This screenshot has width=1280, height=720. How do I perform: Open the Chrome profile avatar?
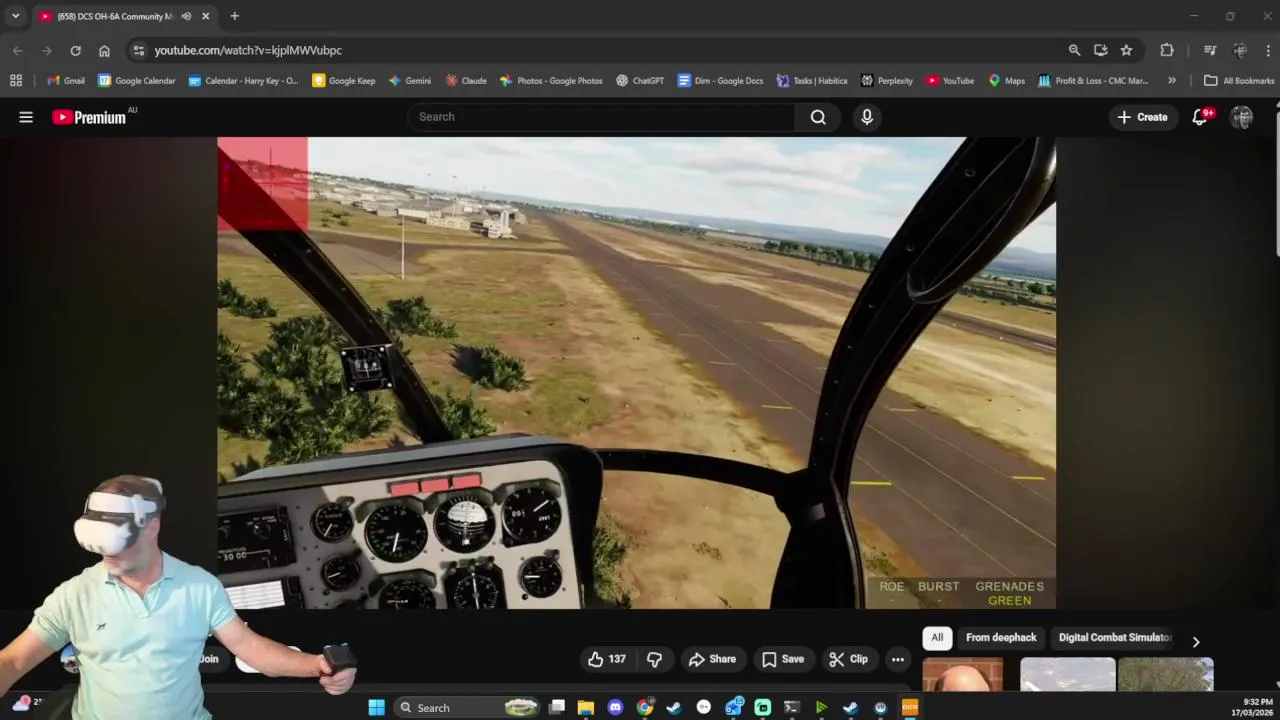[1240, 50]
